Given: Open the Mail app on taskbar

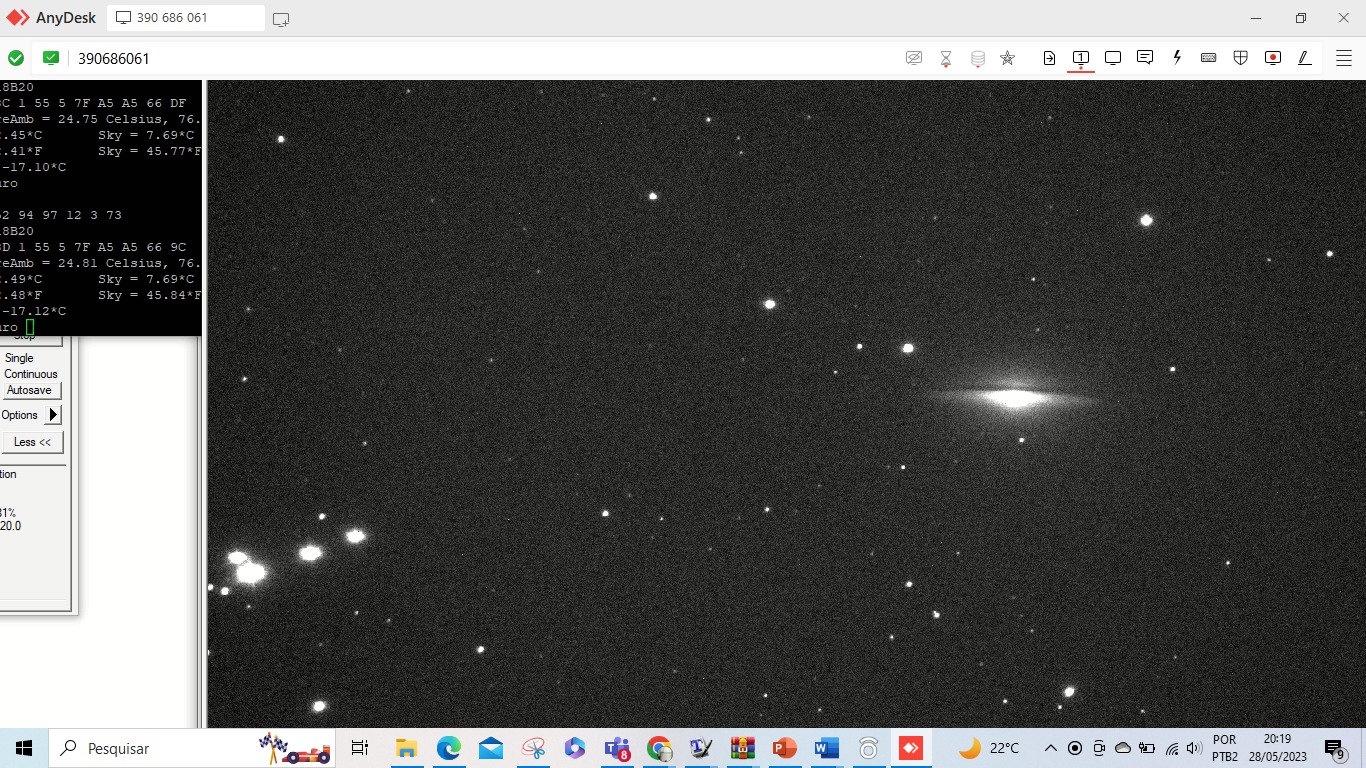Looking at the screenshot, I should (x=490, y=748).
